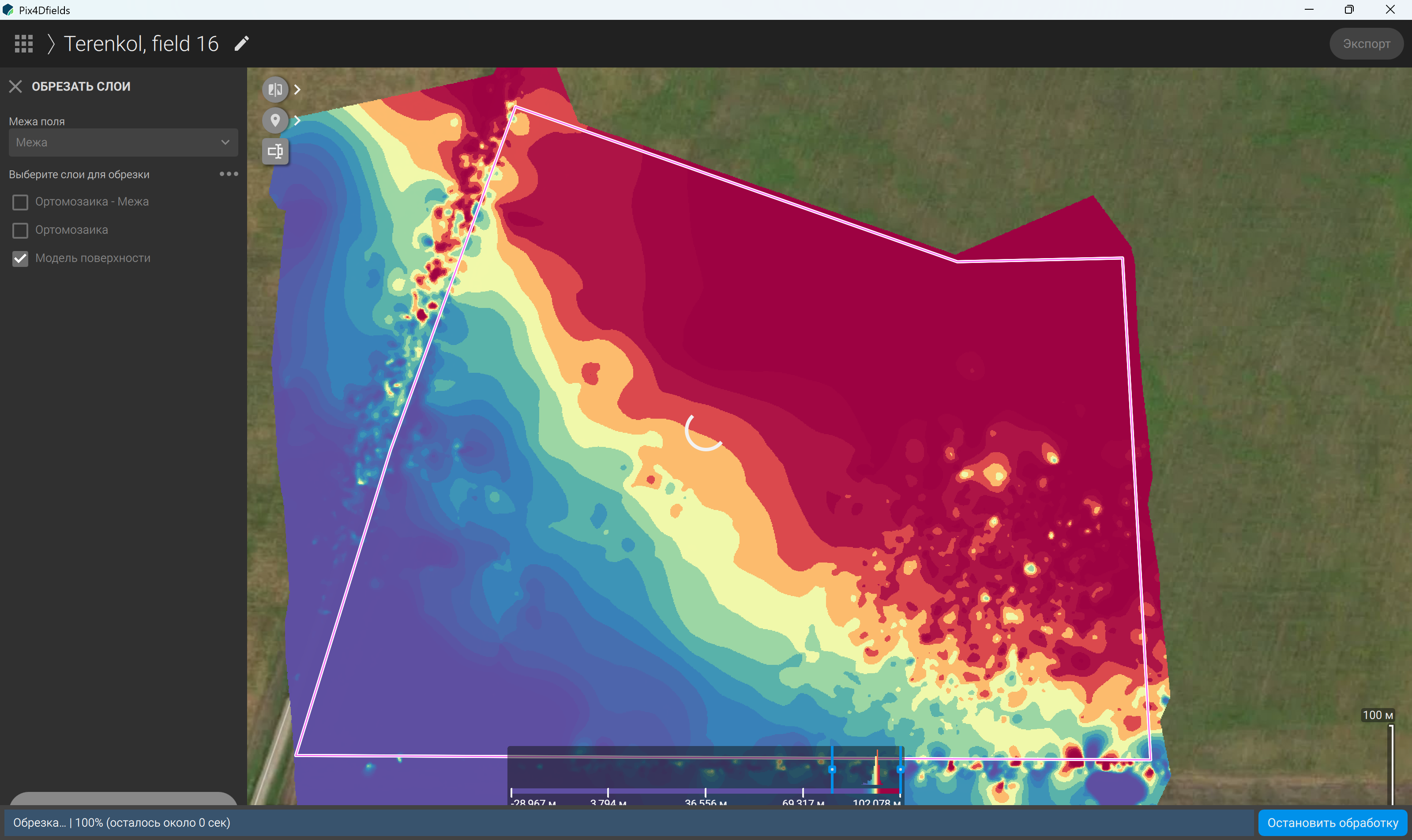This screenshot has width=1412, height=840.
Task: Click the breadcrumb arrow separator
Action: pos(51,44)
